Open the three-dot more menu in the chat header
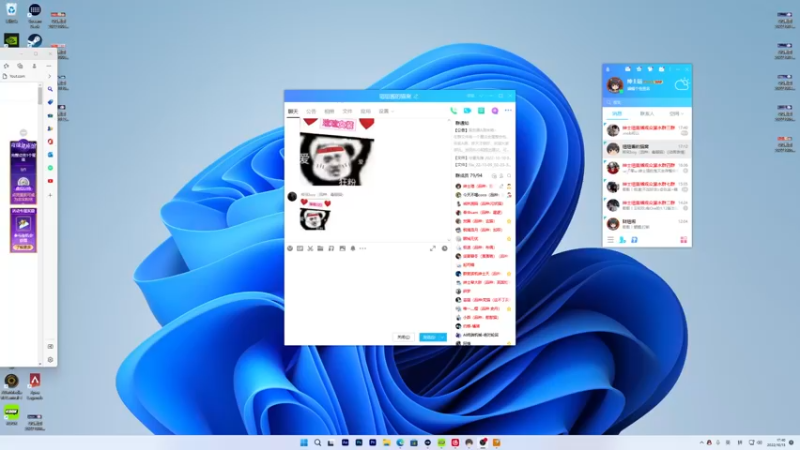Image resolution: width=800 pixels, height=450 pixels. (x=508, y=110)
